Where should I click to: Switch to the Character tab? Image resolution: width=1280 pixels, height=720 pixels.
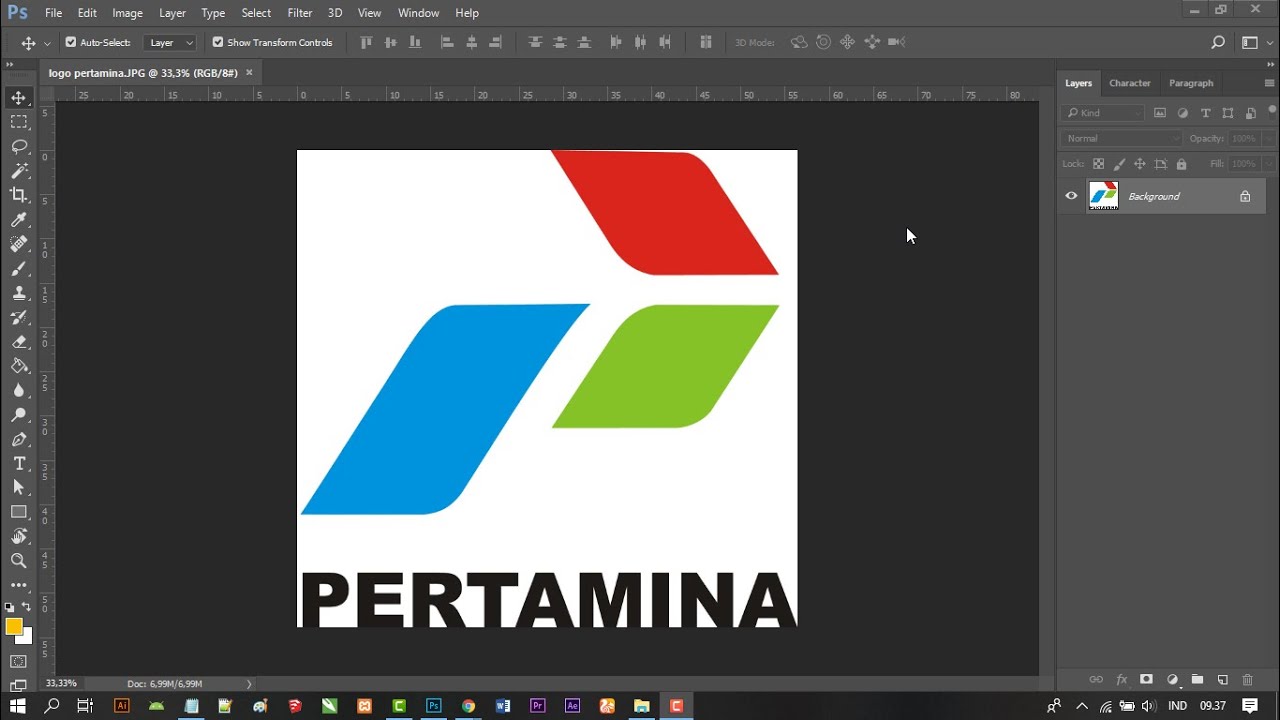click(x=1130, y=83)
